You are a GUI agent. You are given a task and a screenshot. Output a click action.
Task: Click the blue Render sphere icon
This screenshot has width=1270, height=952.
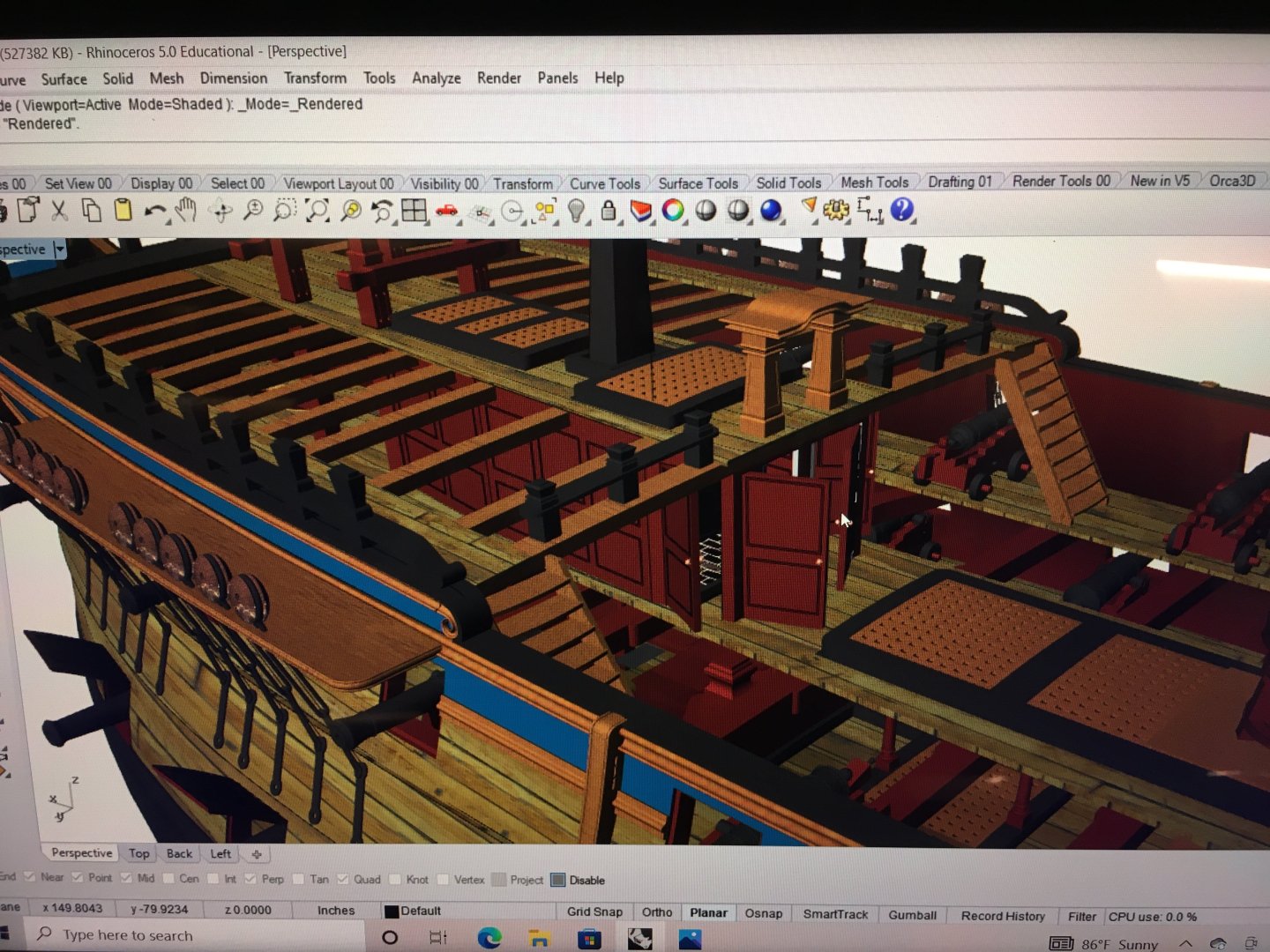point(771,210)
